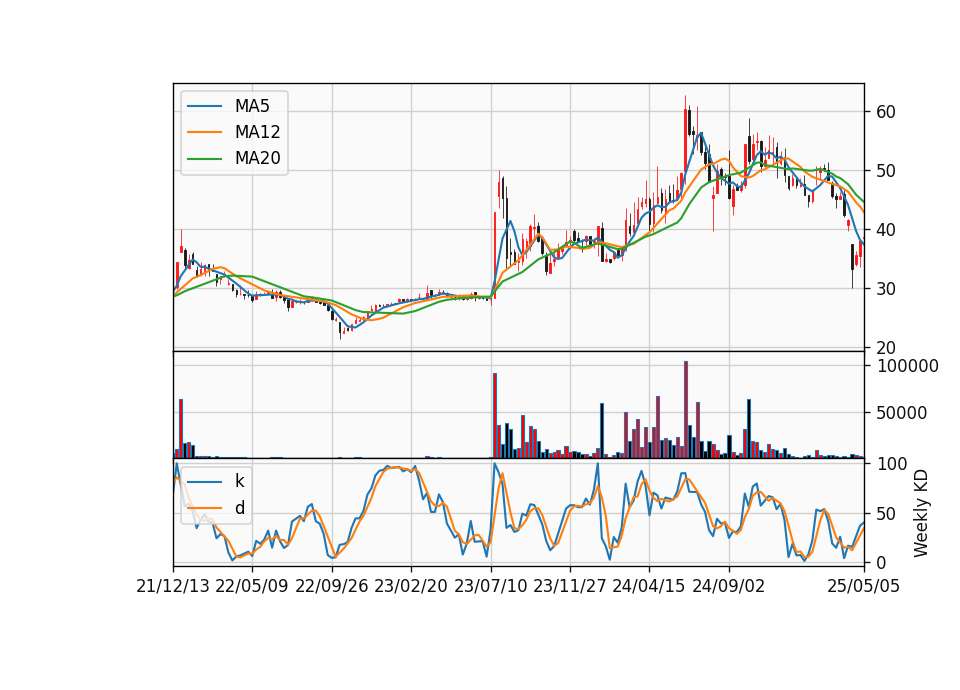
Task: Click the Weekly KD axis label
Action: point(921,514)
